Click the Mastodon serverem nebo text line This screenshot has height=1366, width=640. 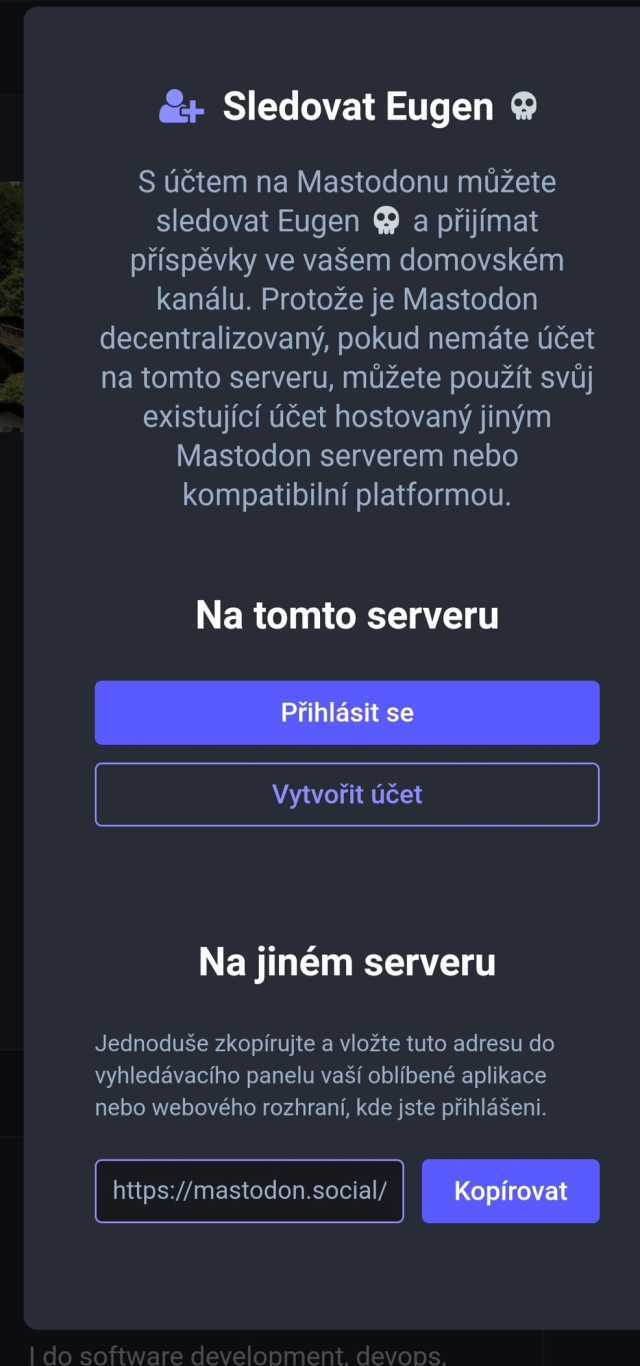coord(347,456)
